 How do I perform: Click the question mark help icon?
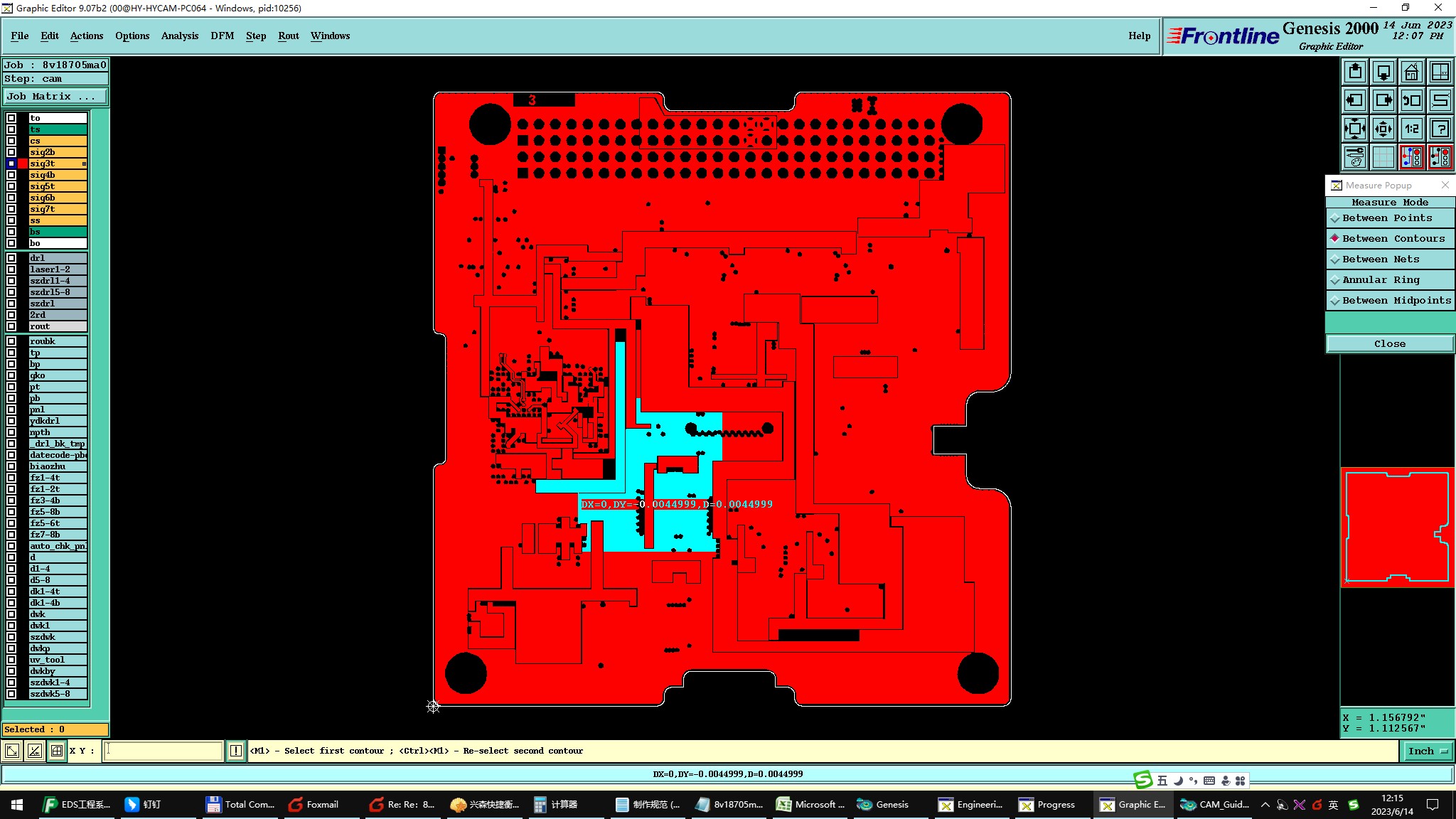tap(1440, 129)
